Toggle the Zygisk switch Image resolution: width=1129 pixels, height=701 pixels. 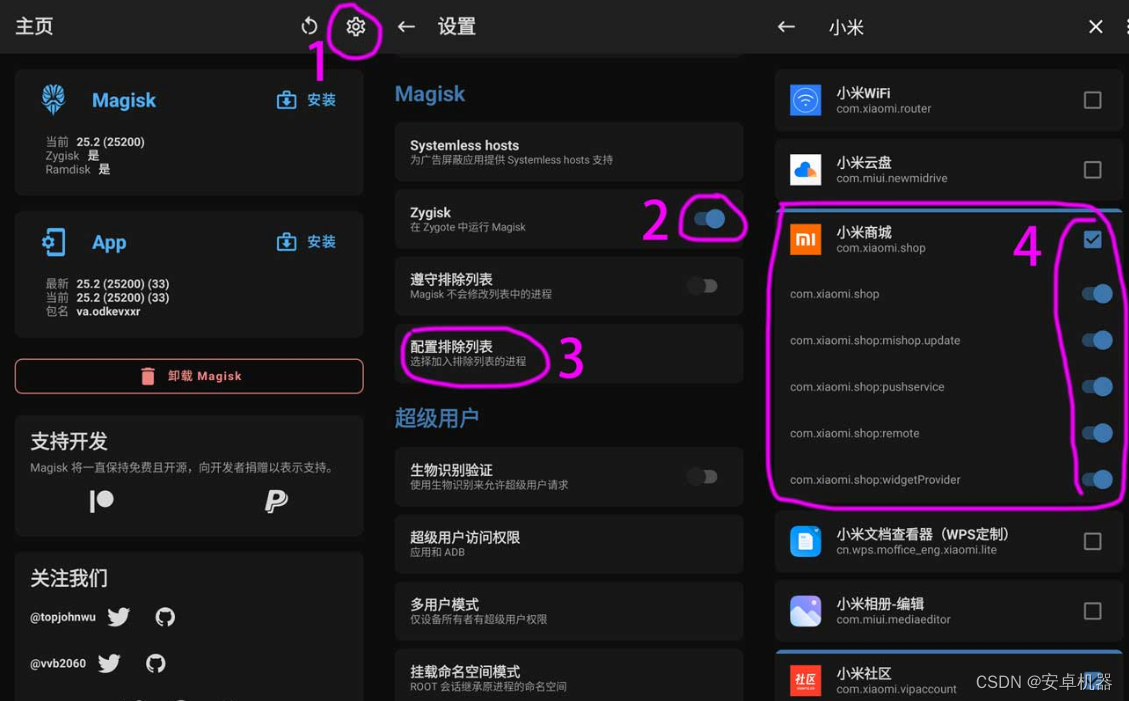(x=710, y=219)
